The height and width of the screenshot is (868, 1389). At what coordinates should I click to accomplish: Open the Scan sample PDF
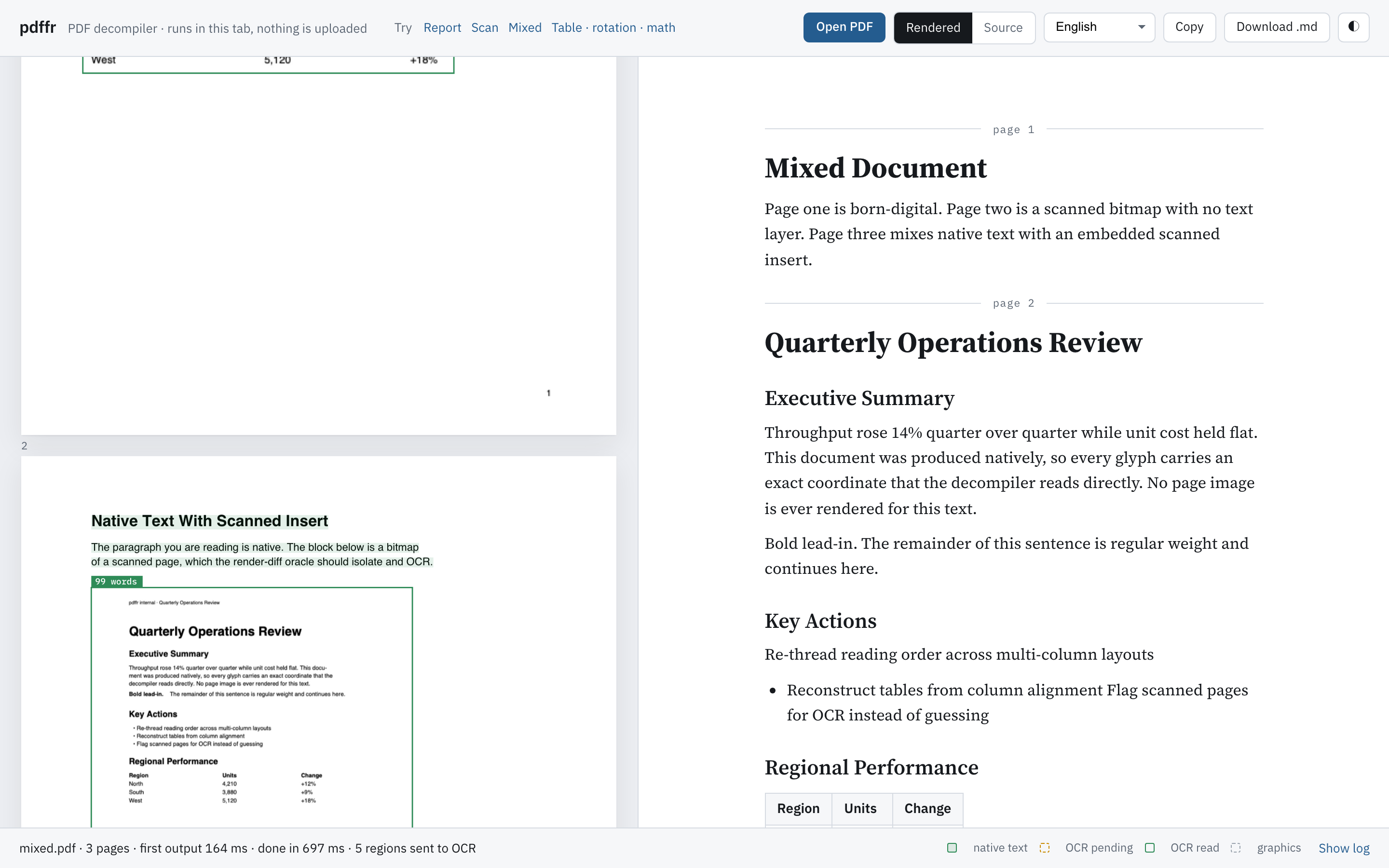[484, 27]
